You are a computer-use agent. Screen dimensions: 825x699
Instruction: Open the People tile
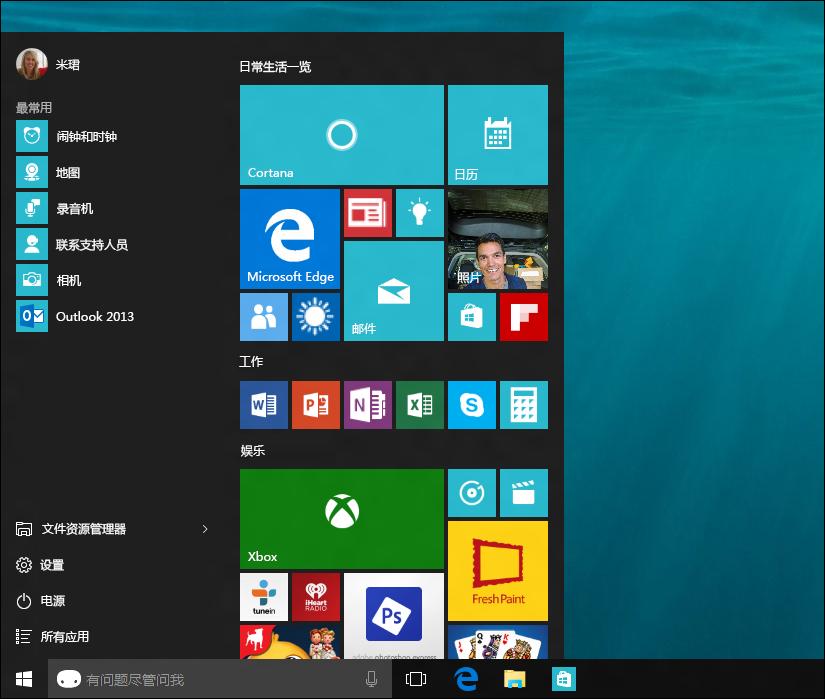[x=264, y=317]
